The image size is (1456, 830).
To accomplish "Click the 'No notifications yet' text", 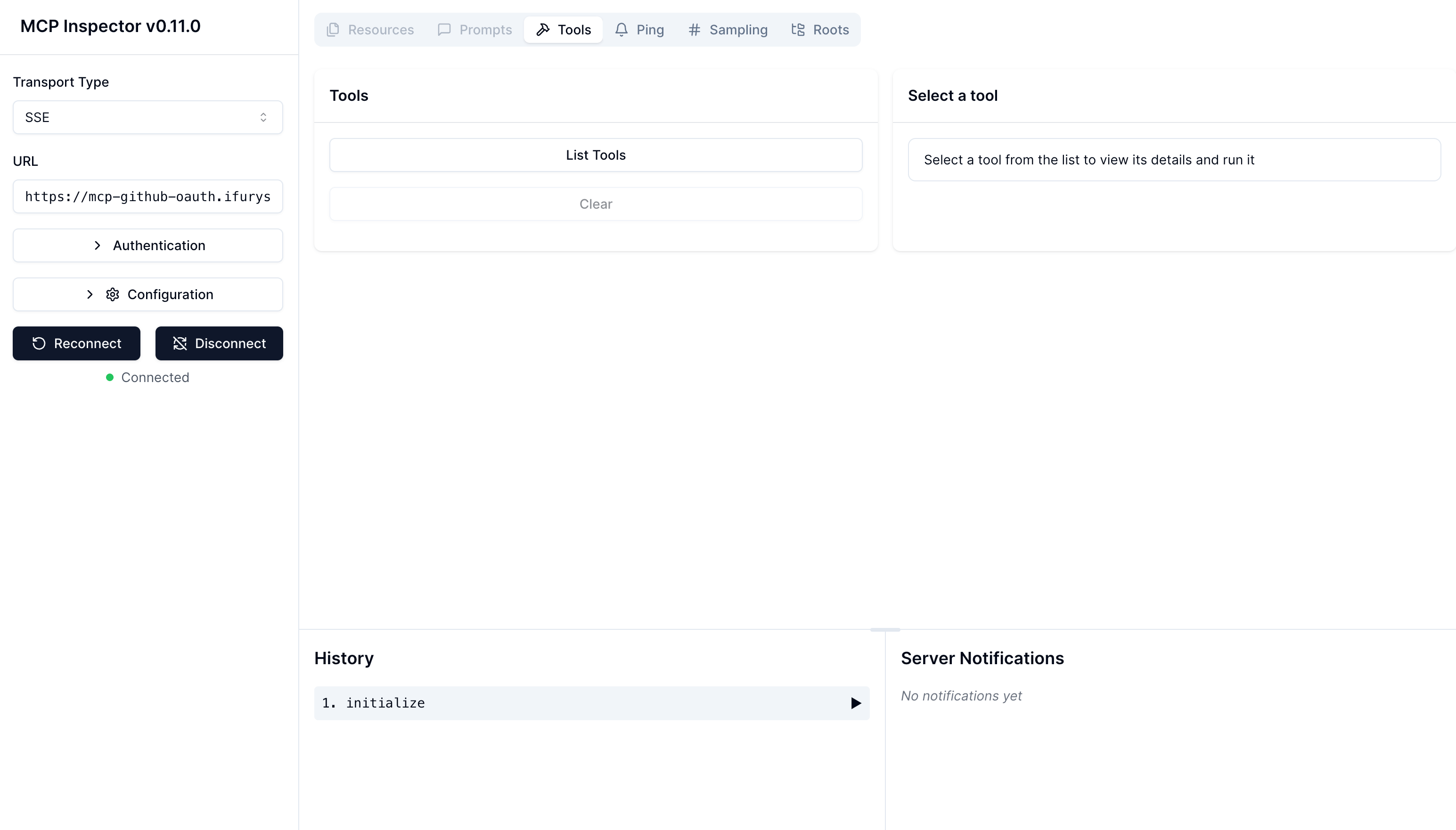I will pos(961,696).
